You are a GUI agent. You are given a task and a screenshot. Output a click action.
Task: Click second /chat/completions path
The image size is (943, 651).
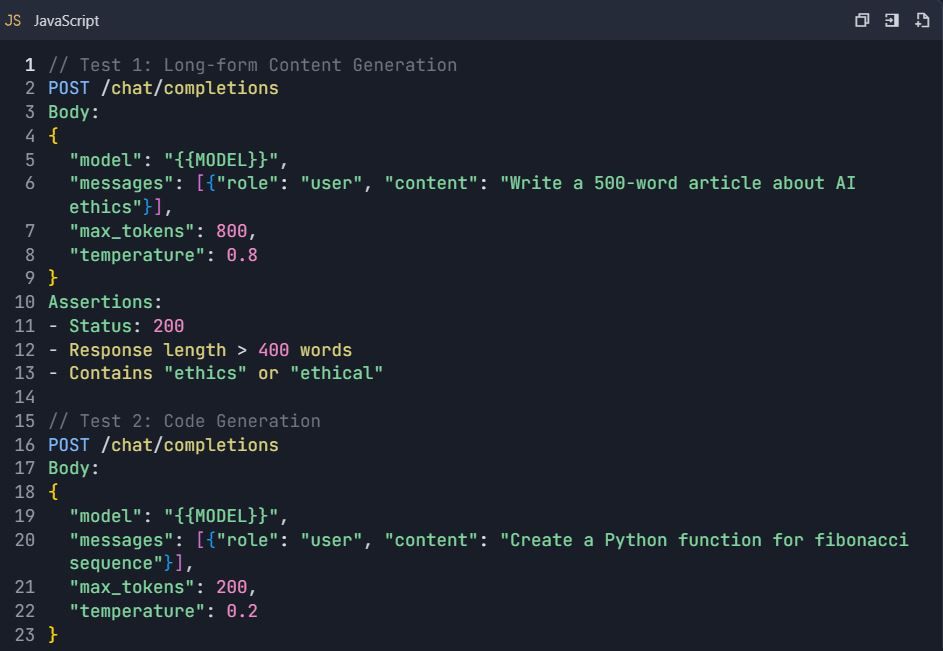click(x=189, y=445)
